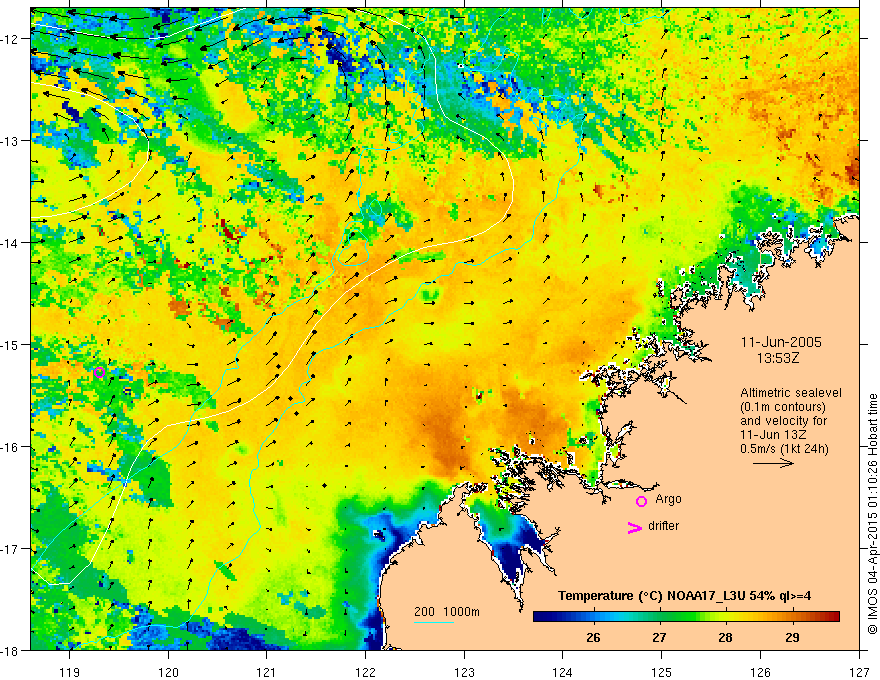This screenshot has height=680, width=880.
Task: Click the 'Temperature (°C) NOAA17_L3U 54% ql>=4' title
Action: [684, 596]
